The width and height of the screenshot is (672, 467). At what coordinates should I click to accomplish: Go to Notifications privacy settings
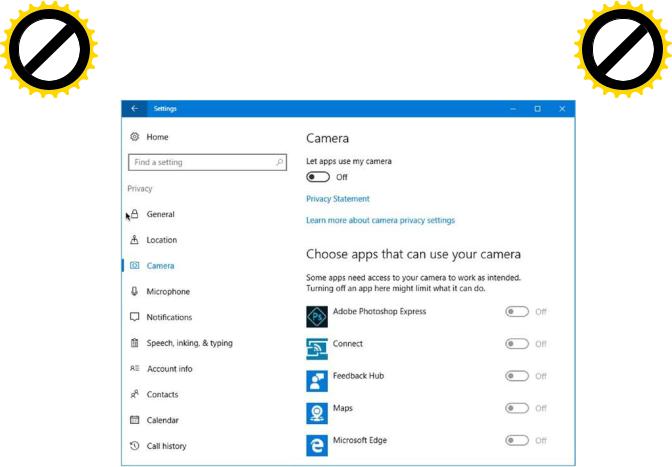[169, 317]
